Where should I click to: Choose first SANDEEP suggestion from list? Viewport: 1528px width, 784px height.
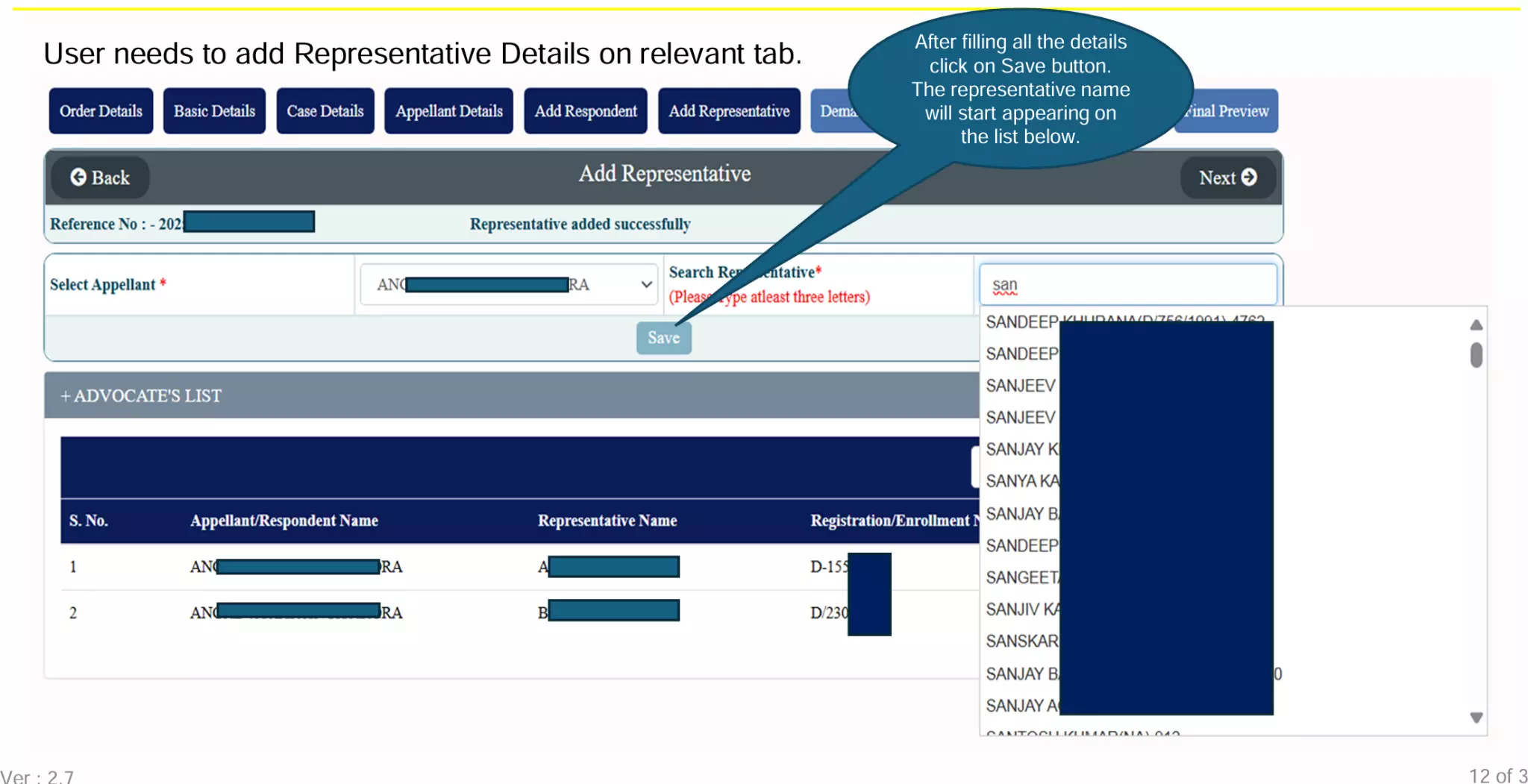1021,322
